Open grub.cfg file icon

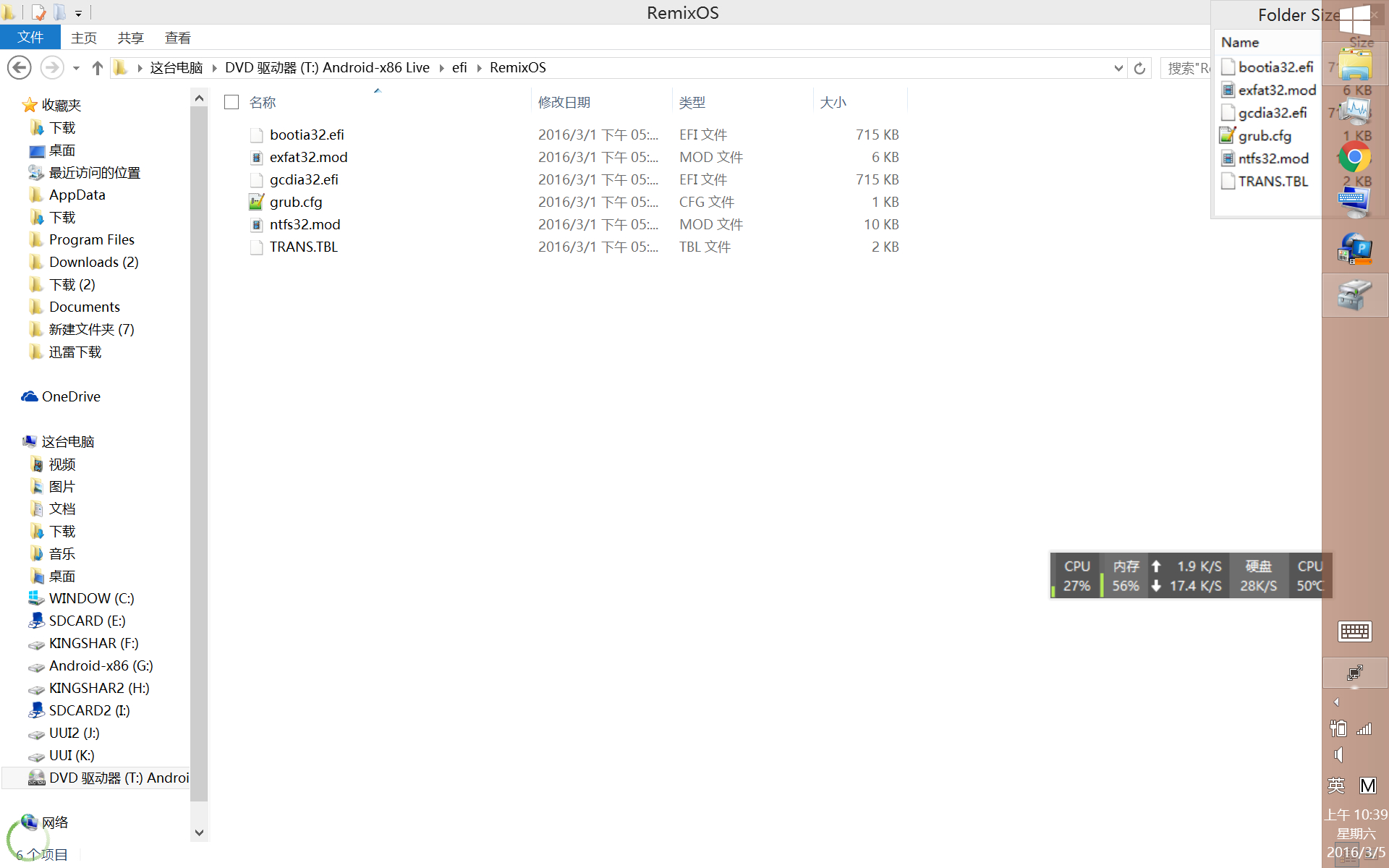click(256, 202)
